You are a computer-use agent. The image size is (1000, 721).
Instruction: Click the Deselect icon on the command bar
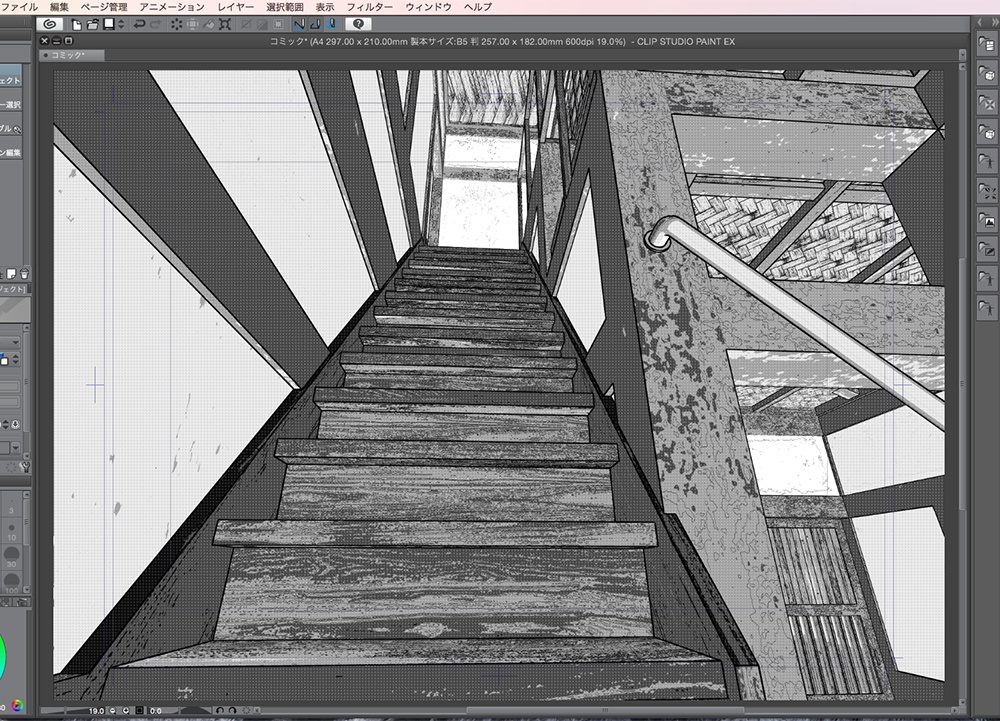click(x=177, y=24)
